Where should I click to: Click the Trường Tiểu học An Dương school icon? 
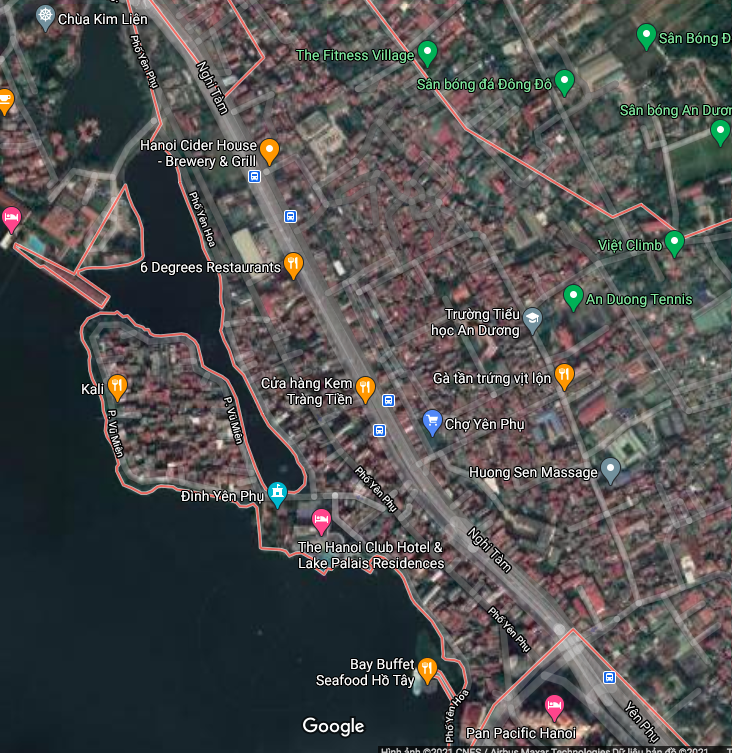pos(532,320)
